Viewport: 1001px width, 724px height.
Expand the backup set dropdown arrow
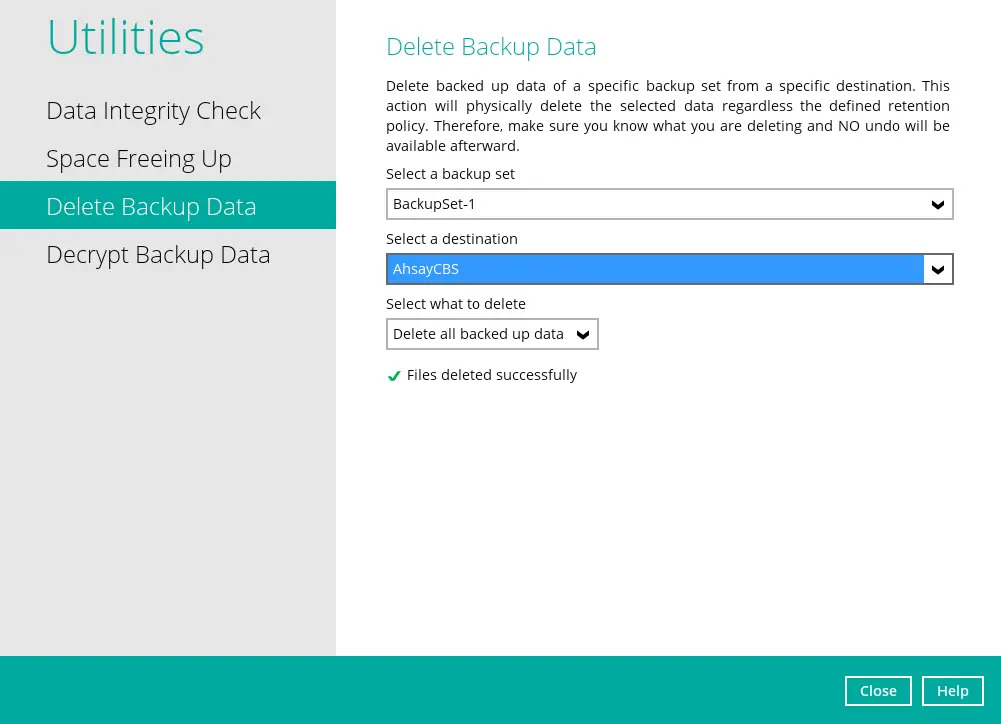[x=938, y=204]
